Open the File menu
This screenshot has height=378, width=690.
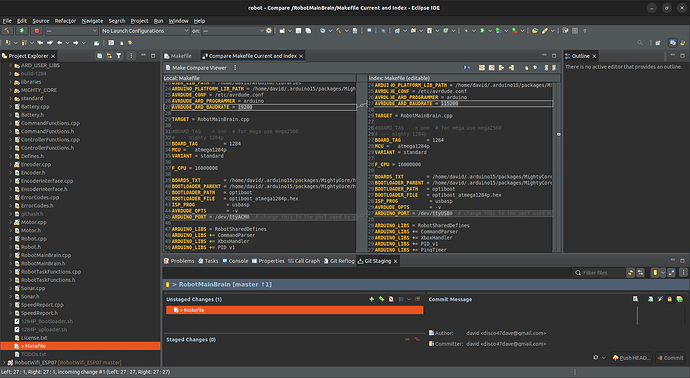pyautogui.click(x=7, y=21)
